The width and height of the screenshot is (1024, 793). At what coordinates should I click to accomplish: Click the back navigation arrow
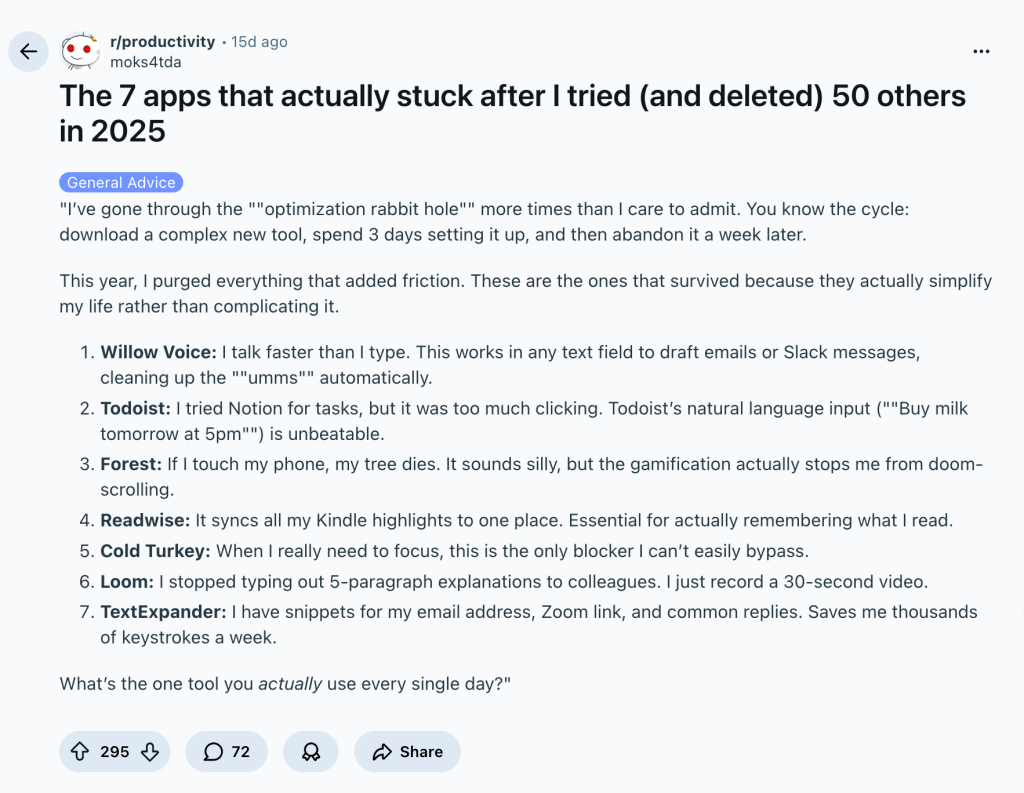click(28, 51)
